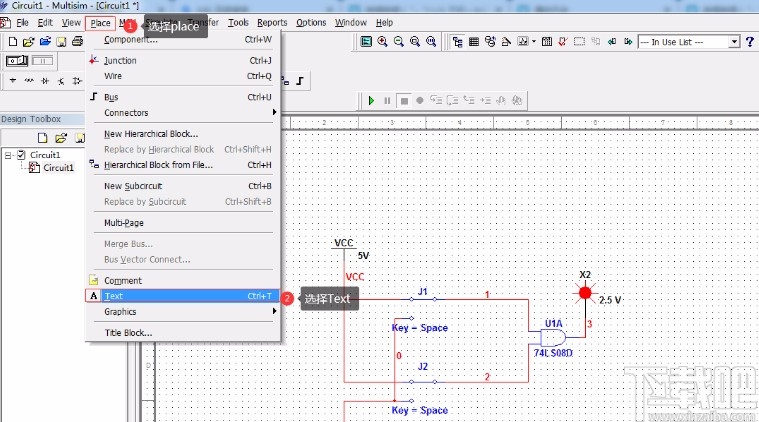Toggle full screen view icon
Viewport: 759px width, 422px height.
(366, 42)
